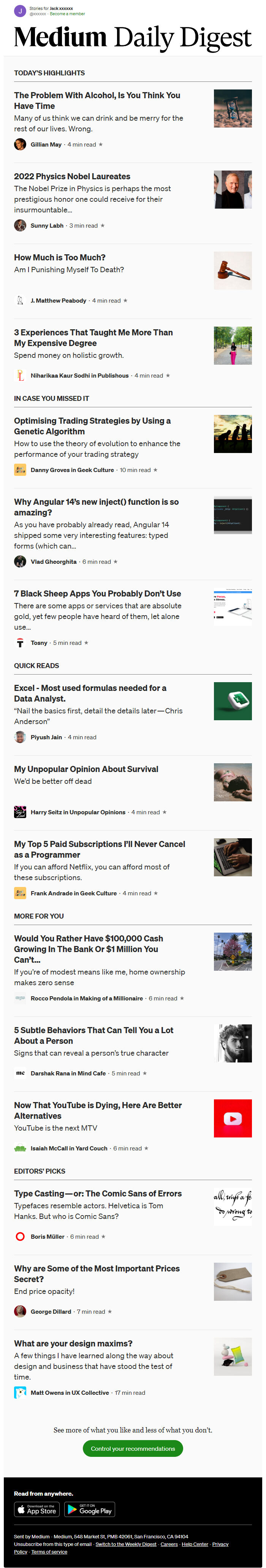Click Sunny Labh's profile picture

(20, 225)
